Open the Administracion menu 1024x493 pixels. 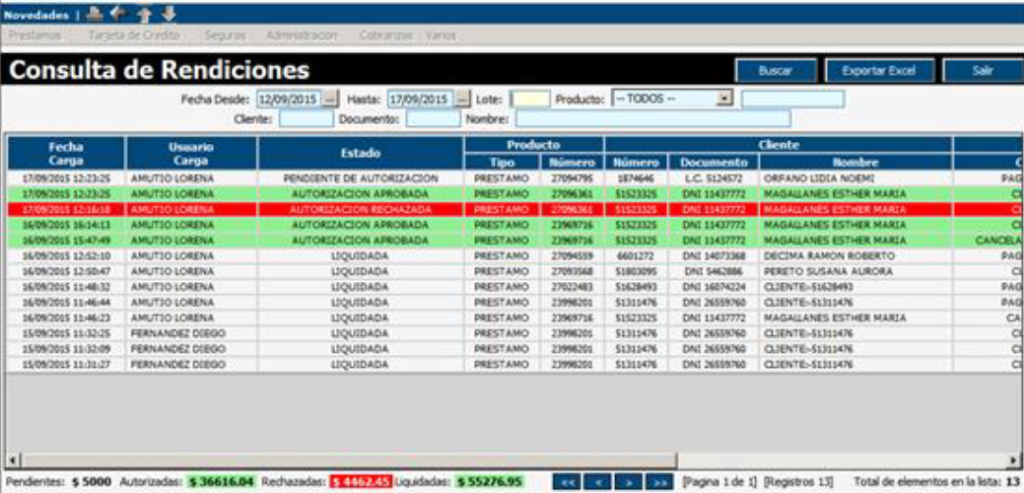pyautogui.click(x=301, y=35)
